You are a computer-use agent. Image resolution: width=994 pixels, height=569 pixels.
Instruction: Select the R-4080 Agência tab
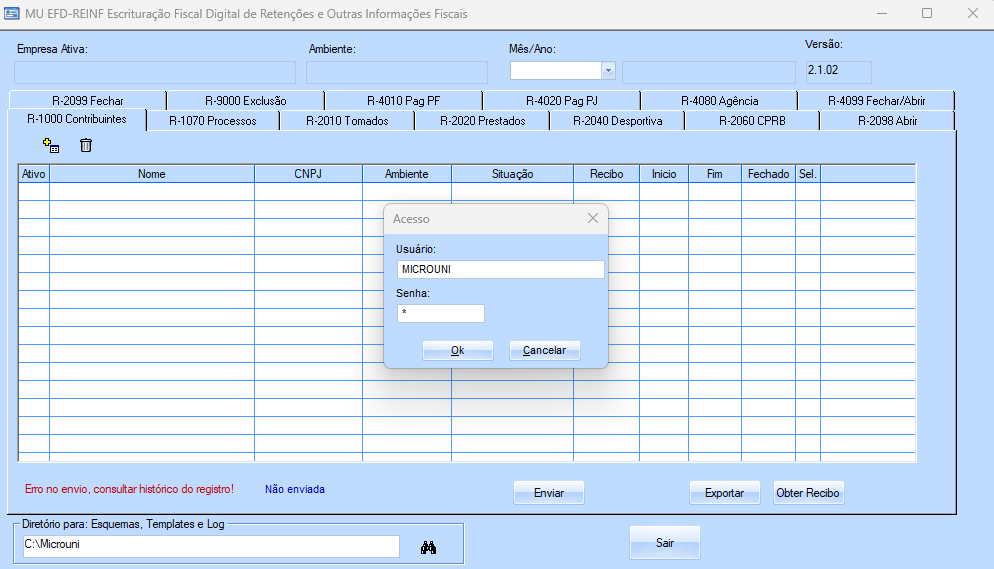[720, 101]
